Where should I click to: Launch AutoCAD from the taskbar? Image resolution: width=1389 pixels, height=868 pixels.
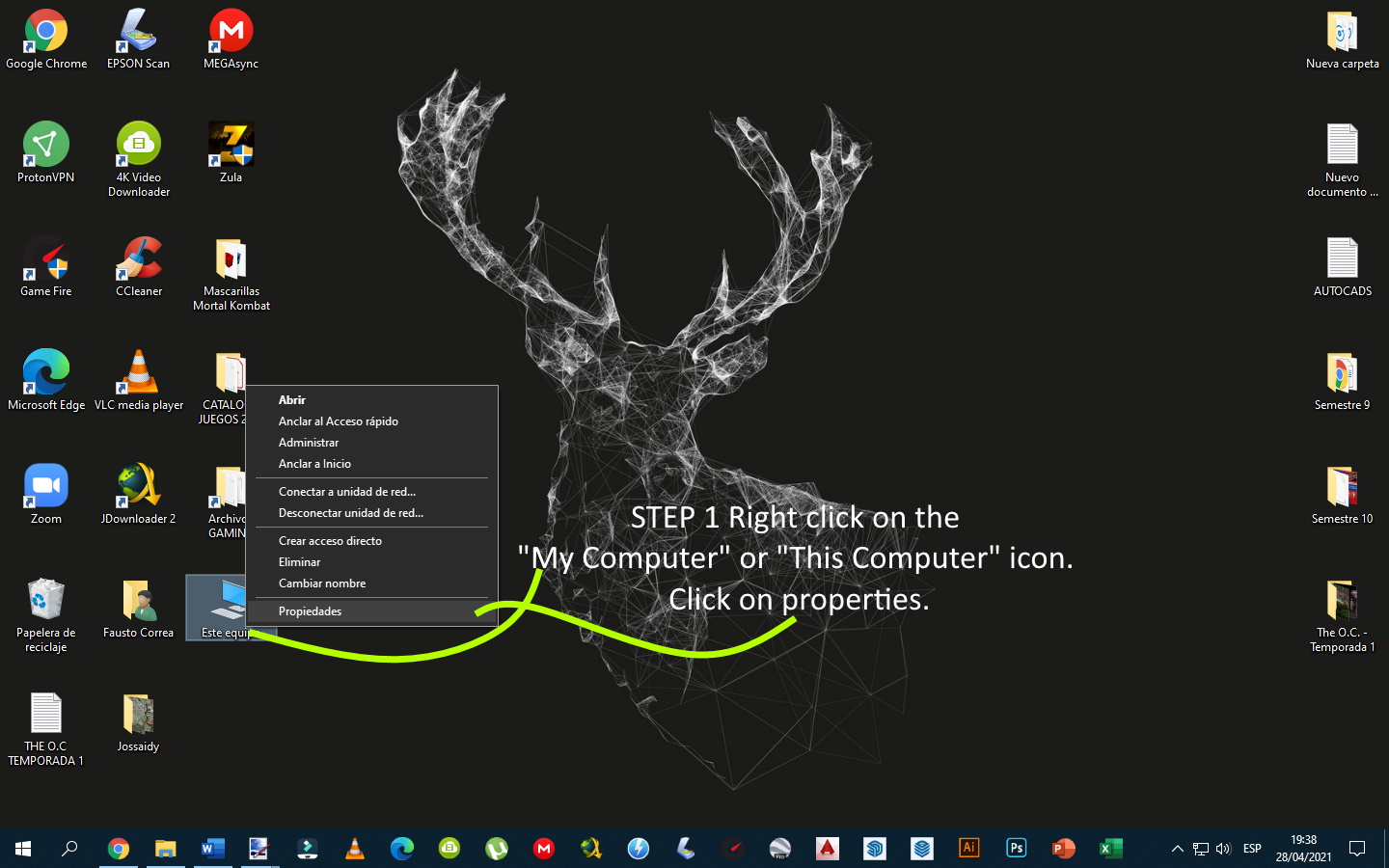tap(828, 849)
